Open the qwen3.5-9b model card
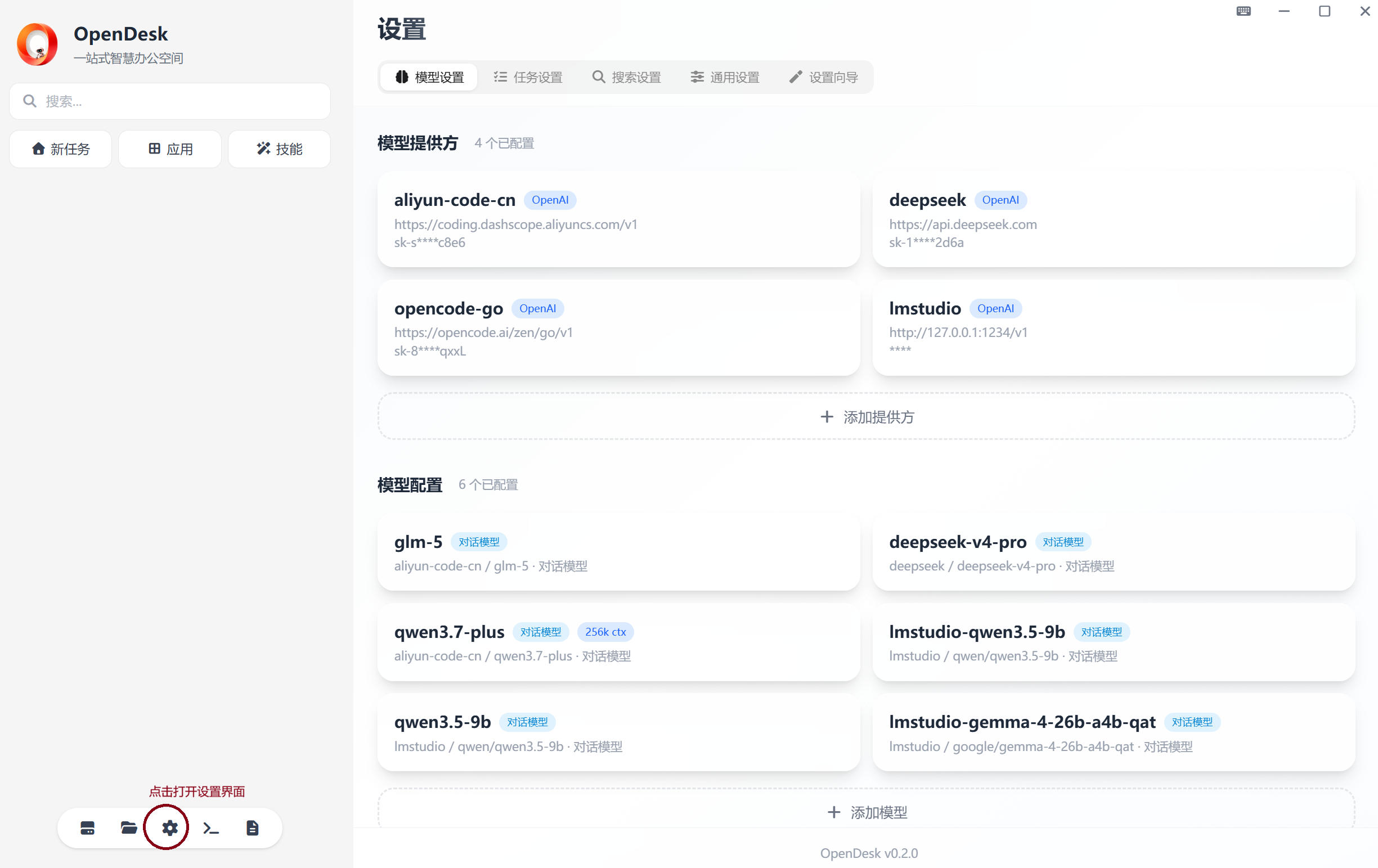Viewport: 1378px width, 868px height. (x=618, y=732)
